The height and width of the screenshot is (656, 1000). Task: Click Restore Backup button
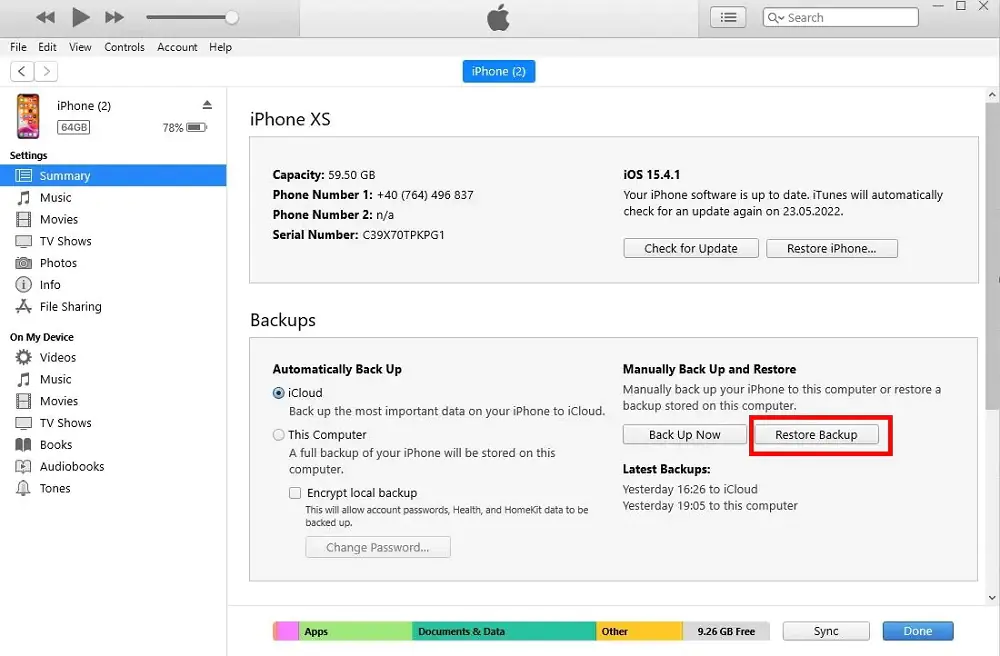816,435
